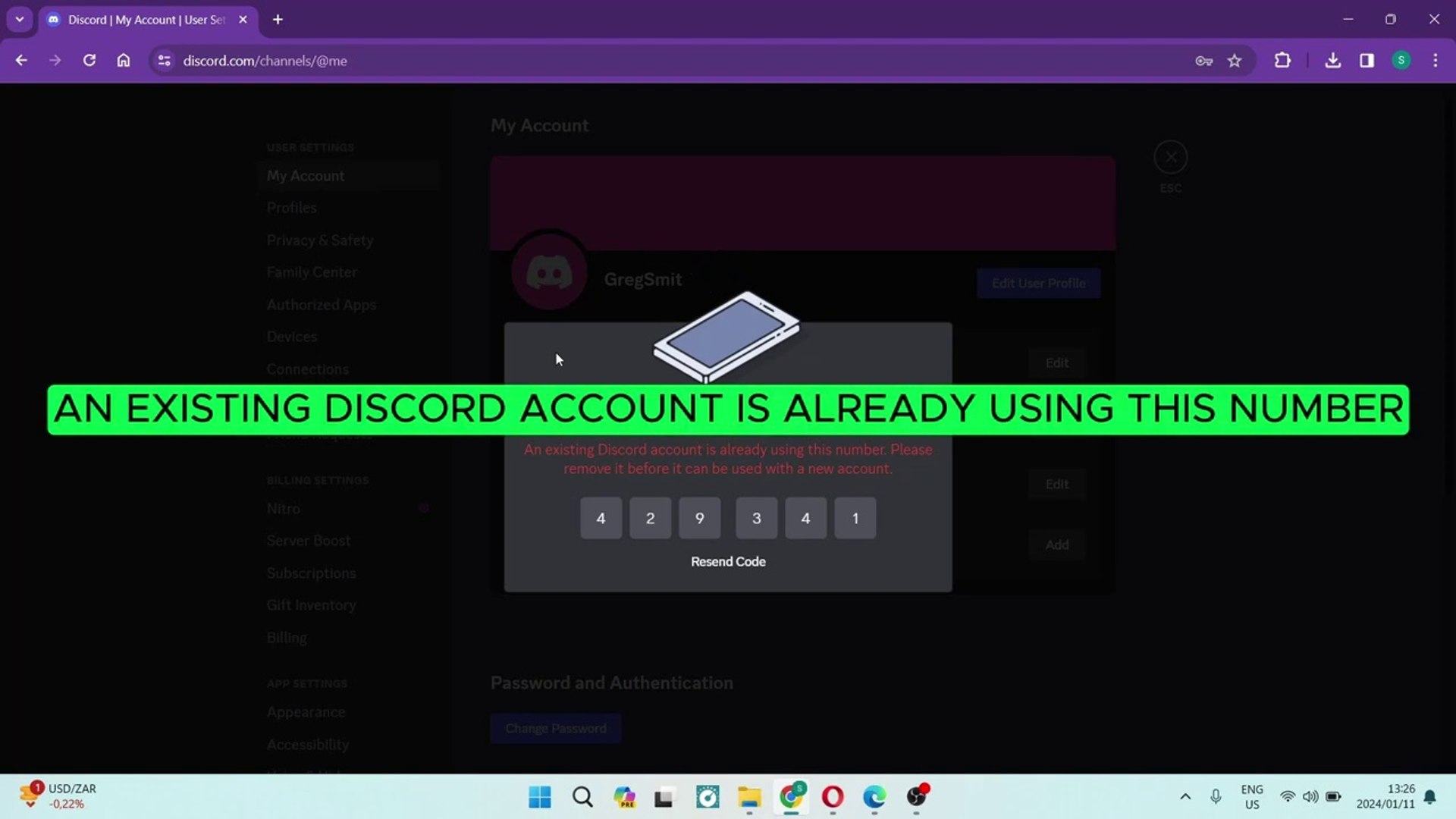
Task: Open site settings dropdown beside the URL
Action: click(164, 61)
